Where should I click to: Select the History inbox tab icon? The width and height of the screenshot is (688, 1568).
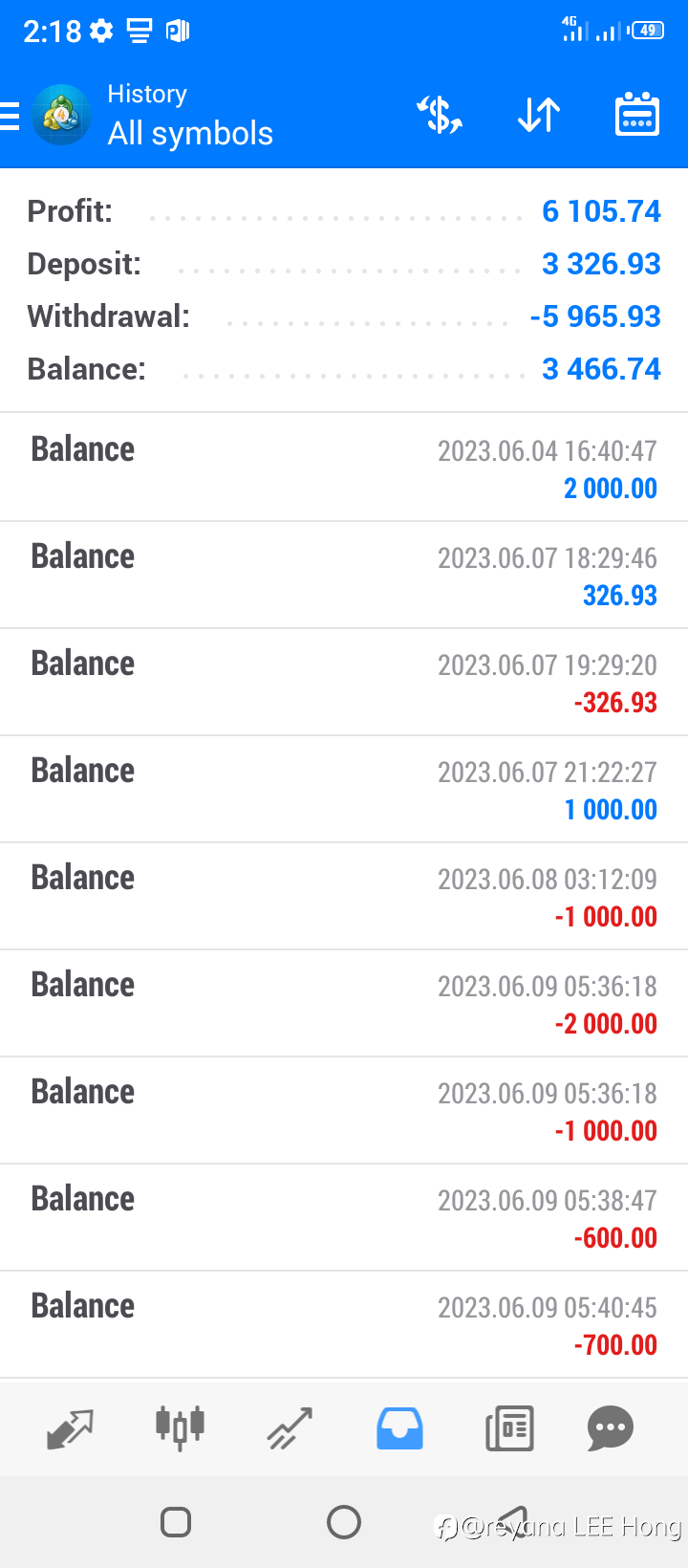399,1428
